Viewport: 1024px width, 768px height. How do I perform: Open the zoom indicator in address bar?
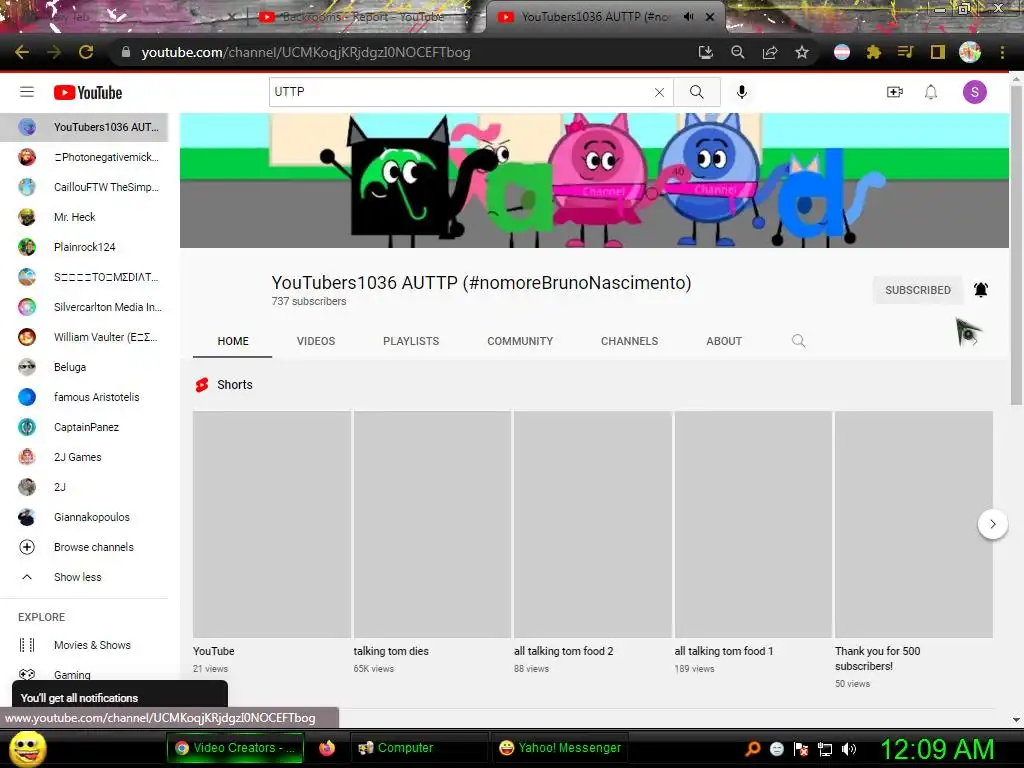737,52
